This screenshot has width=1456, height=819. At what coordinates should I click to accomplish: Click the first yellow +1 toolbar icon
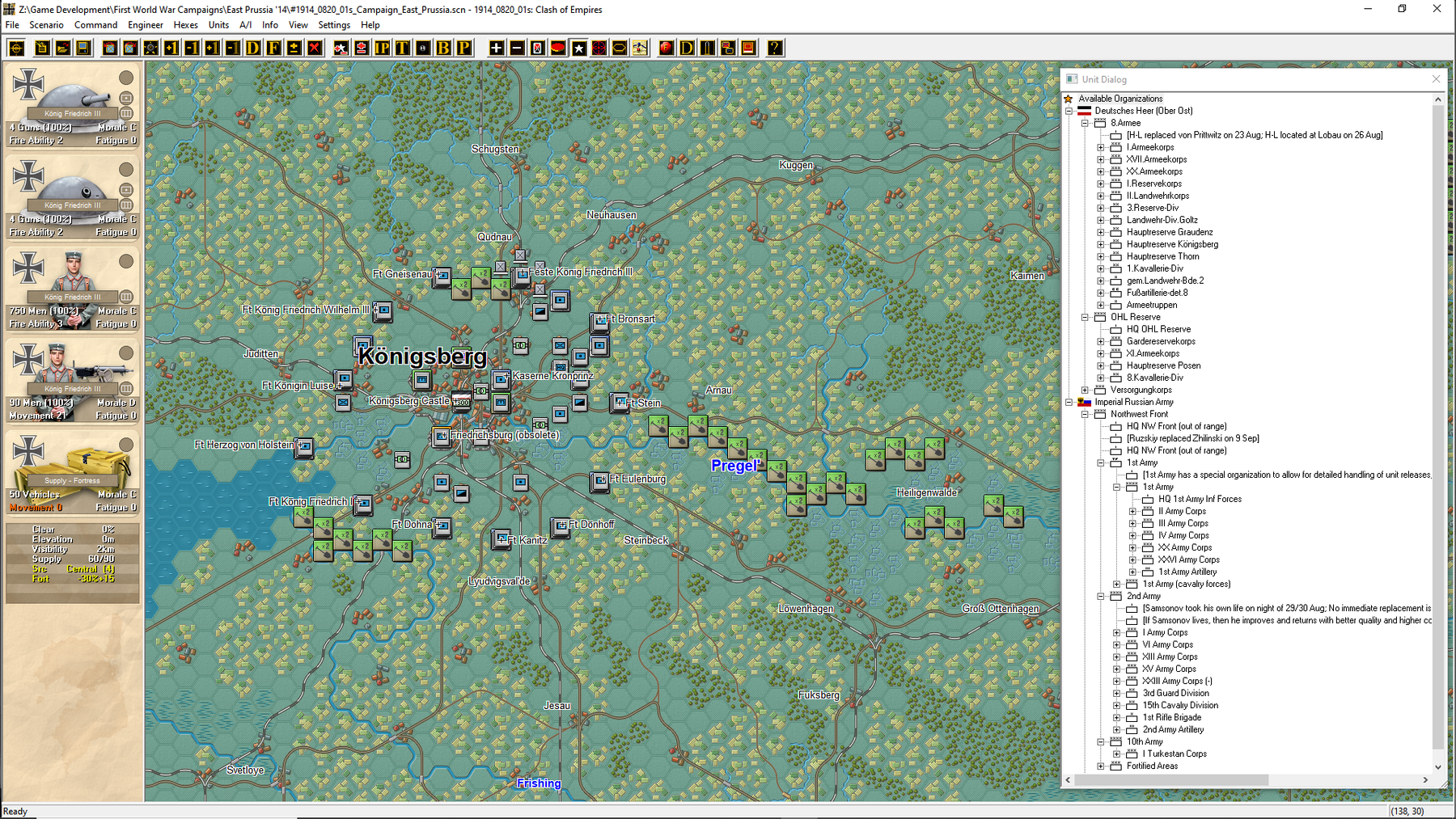click(x=171, y=48)
